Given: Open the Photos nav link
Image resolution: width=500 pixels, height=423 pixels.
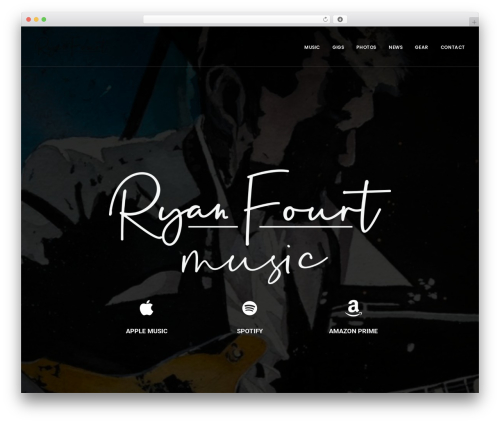Looking at the screenshot, I should pos(366,47).
